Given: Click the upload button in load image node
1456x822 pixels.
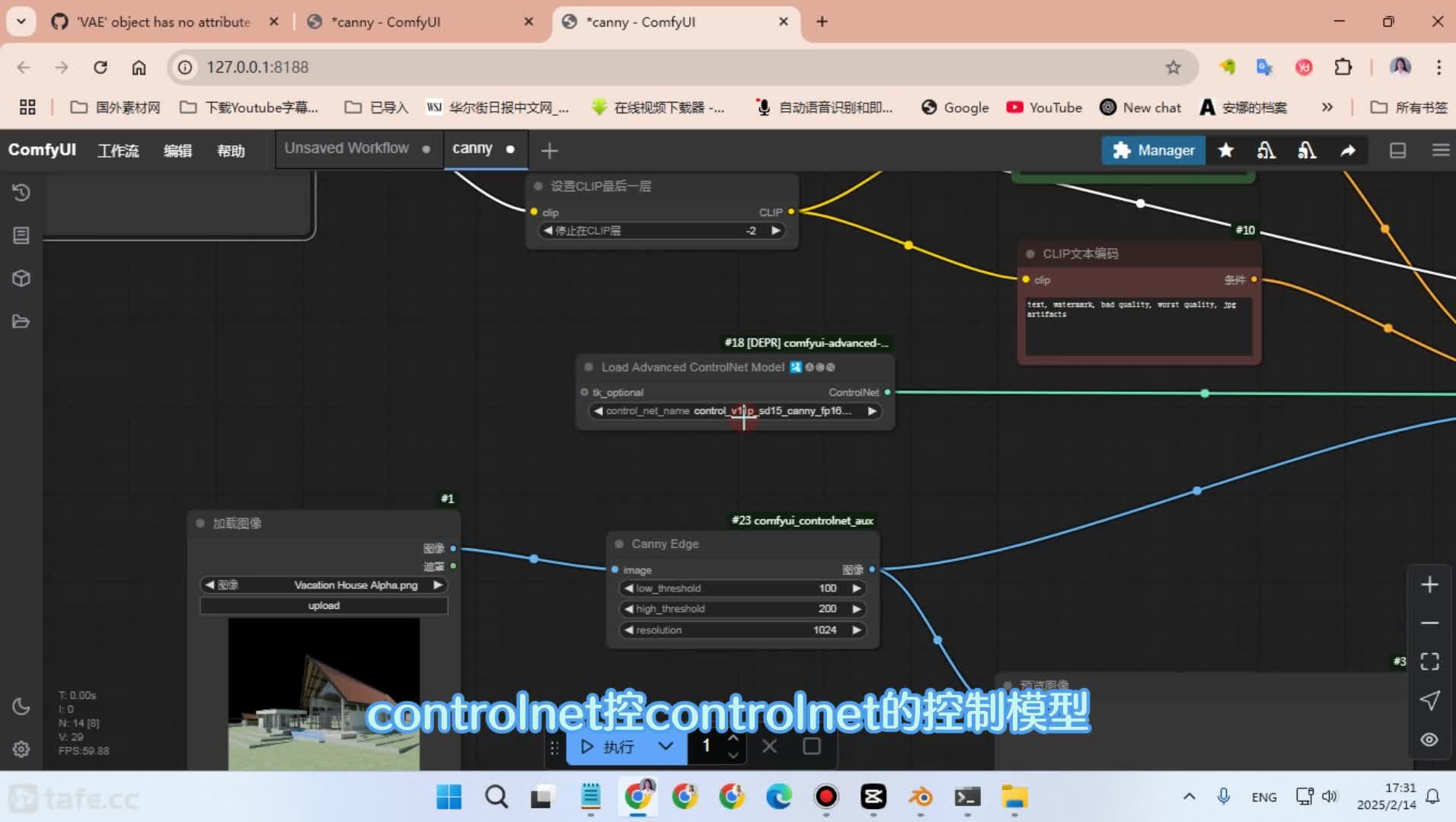Looking at the screenshot, I should pos(324,606).
